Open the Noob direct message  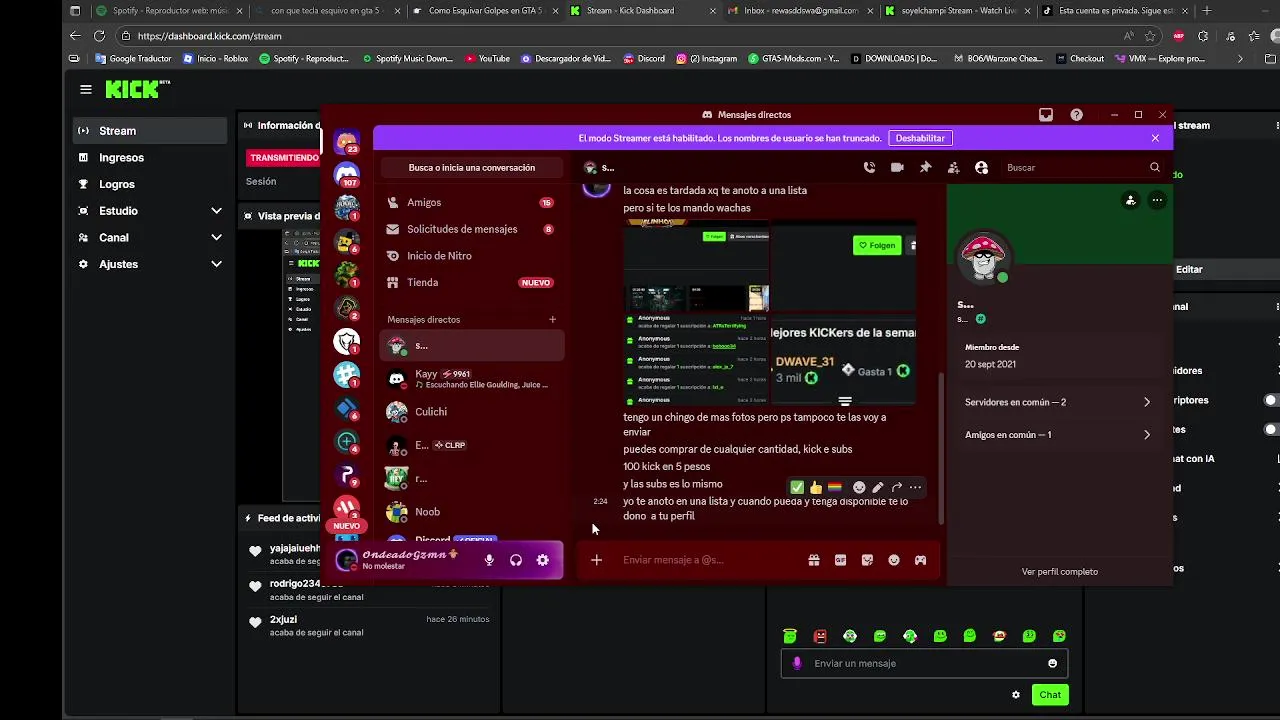click(472, 512)
